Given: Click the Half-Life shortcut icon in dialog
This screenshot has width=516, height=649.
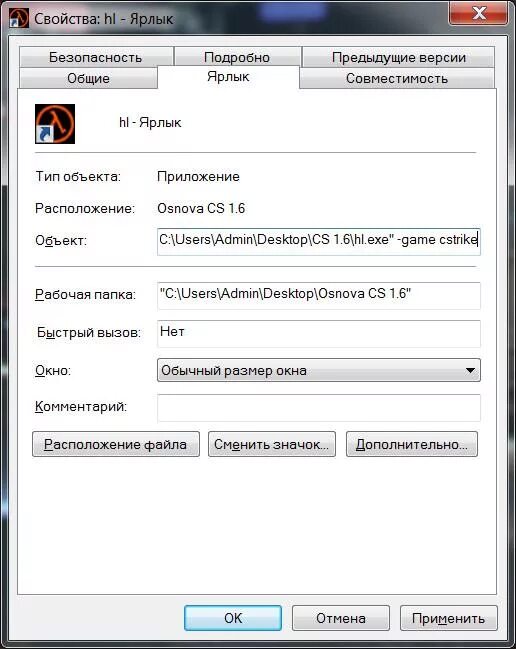Looking at the screenshot, I should (x=55, y=124).
